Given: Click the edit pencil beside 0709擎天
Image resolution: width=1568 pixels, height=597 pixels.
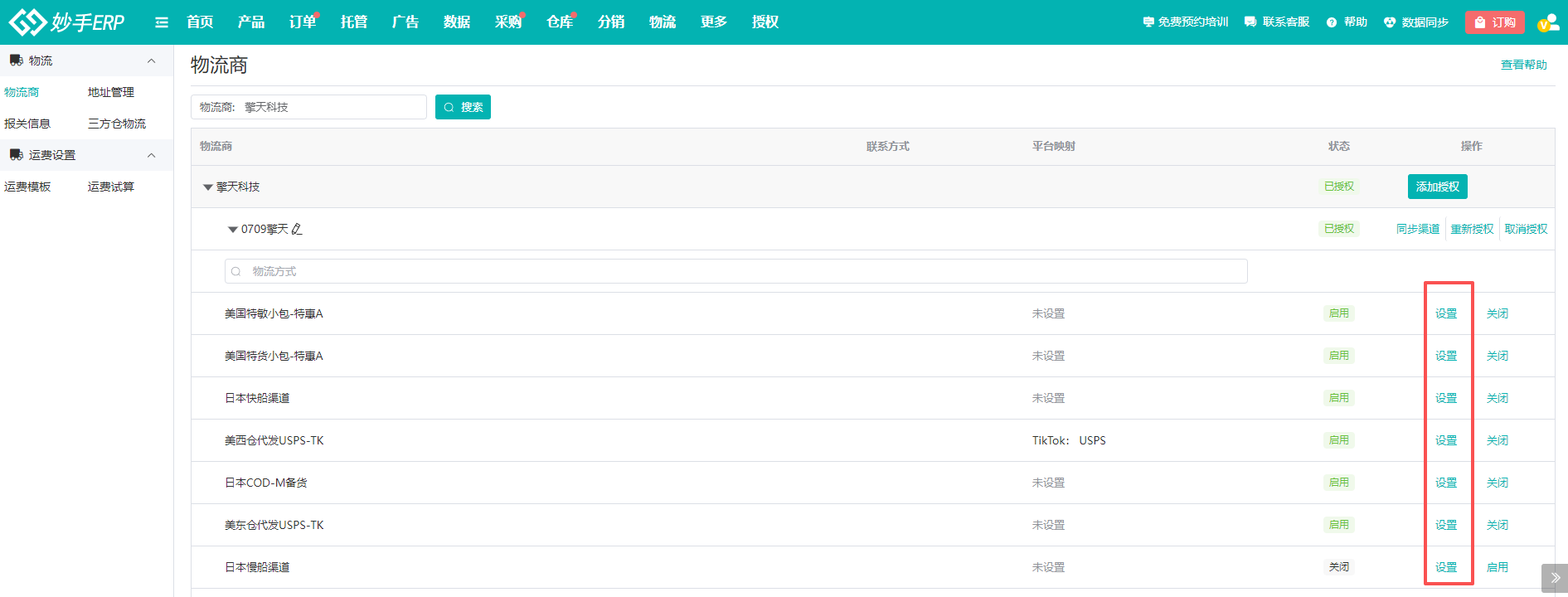Looking at the screenshot, I should [297, 229].
